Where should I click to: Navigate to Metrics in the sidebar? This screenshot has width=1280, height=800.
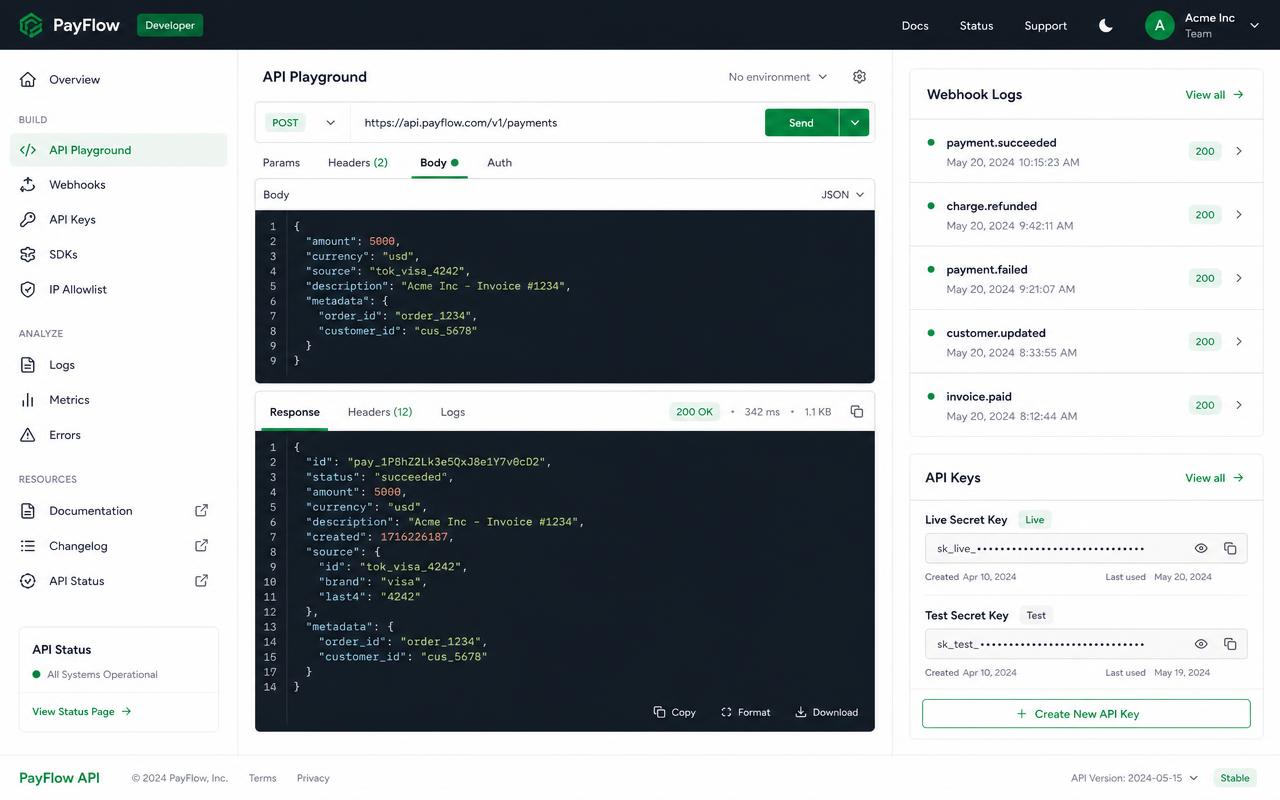pyautogui.click(x=118, y=400)
